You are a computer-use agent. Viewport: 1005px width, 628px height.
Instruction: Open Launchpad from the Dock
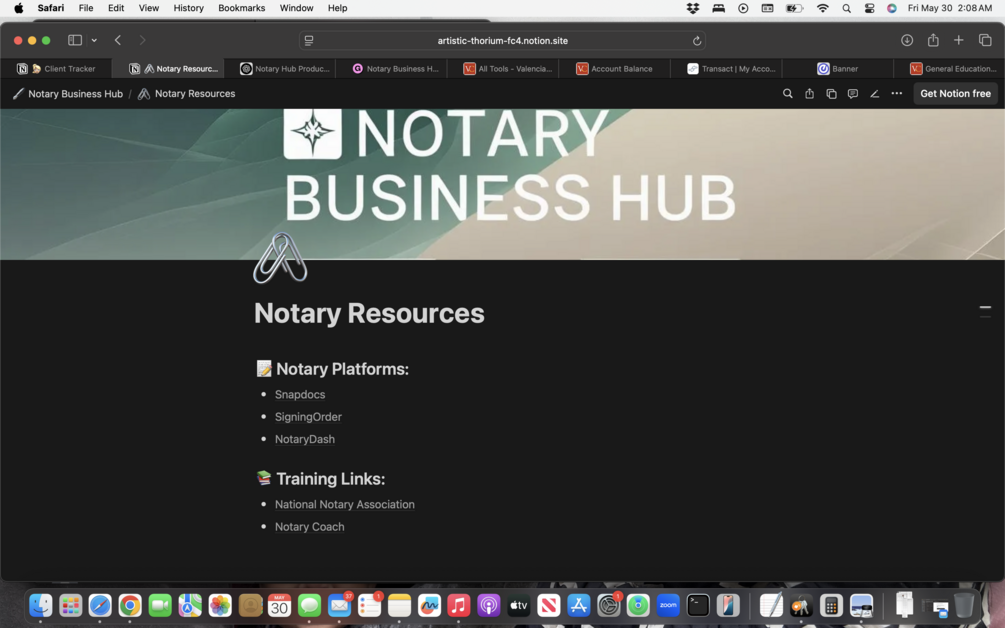click(x=71, y=605)
